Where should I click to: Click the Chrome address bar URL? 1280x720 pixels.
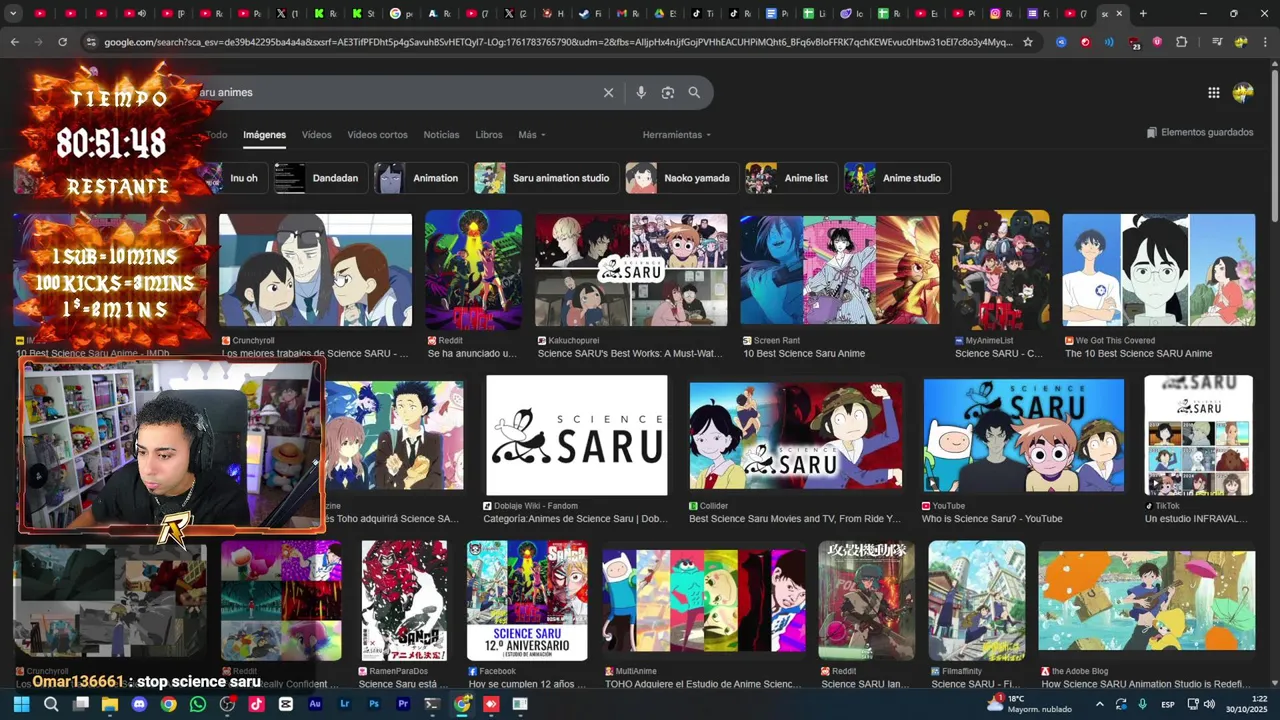558,42
